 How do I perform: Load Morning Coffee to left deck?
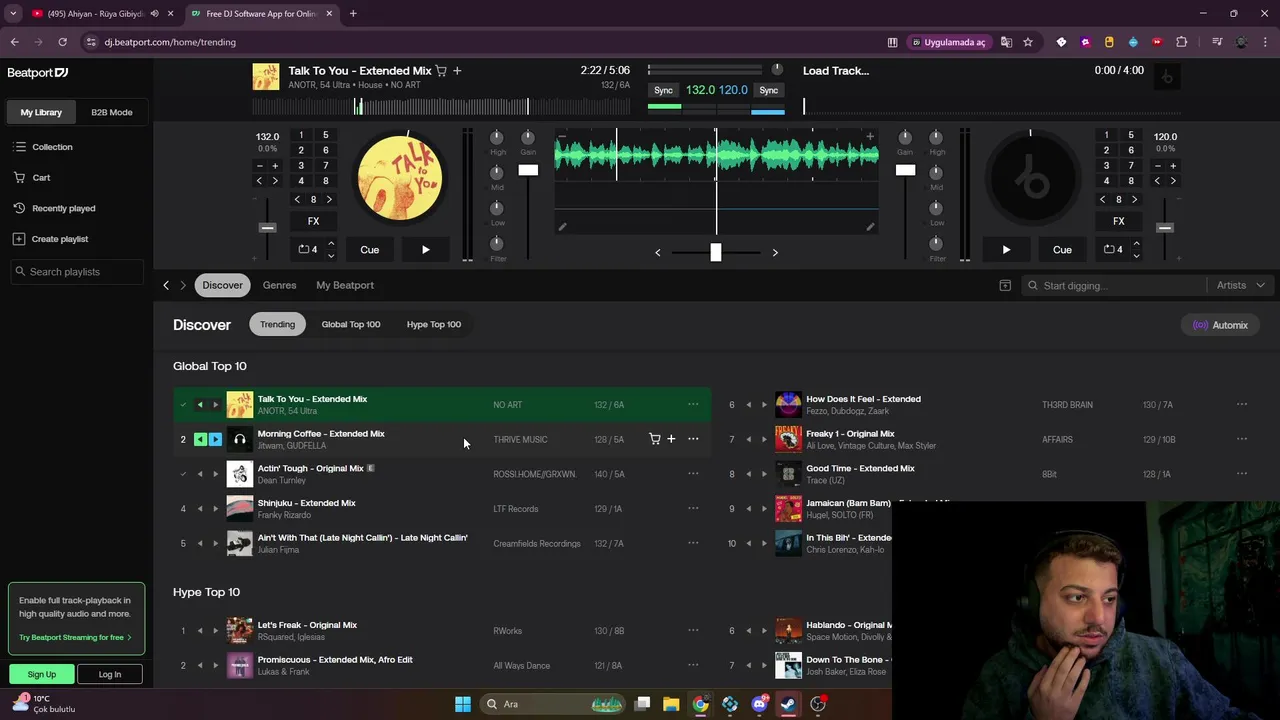pyautogui.click(x=200, y=439)
